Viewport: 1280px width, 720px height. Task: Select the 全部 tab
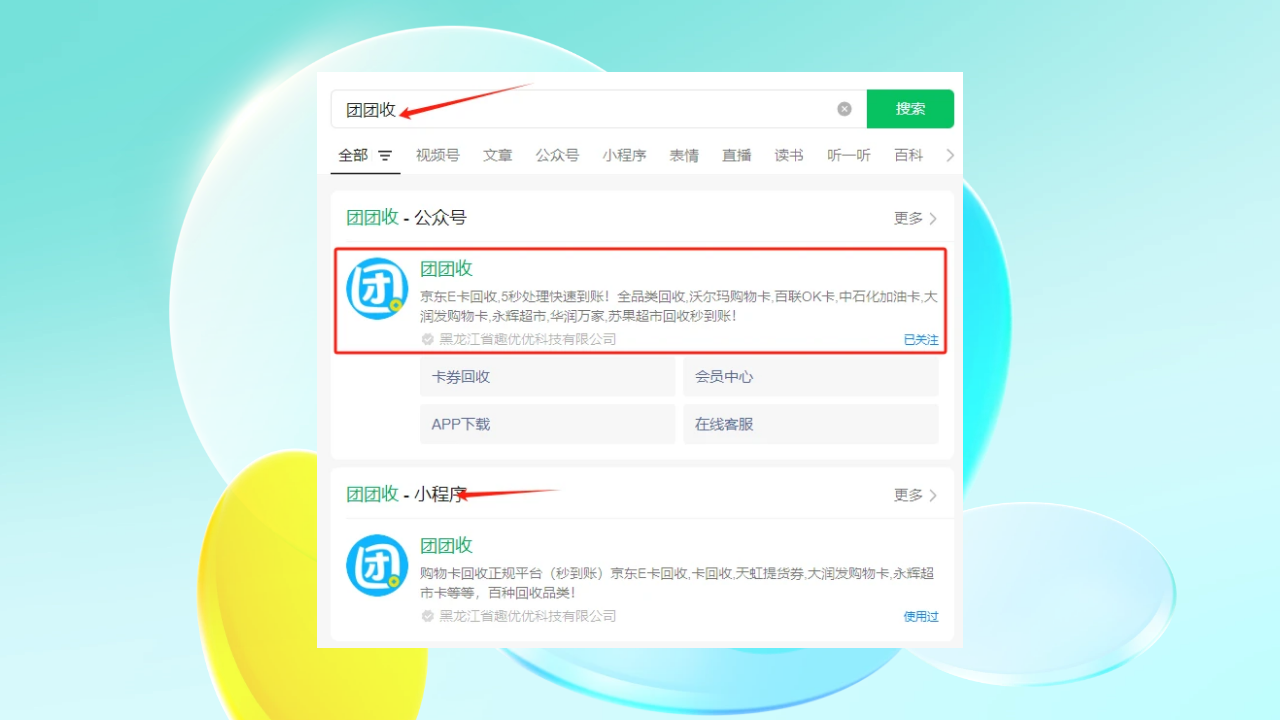tap(353, 155)
